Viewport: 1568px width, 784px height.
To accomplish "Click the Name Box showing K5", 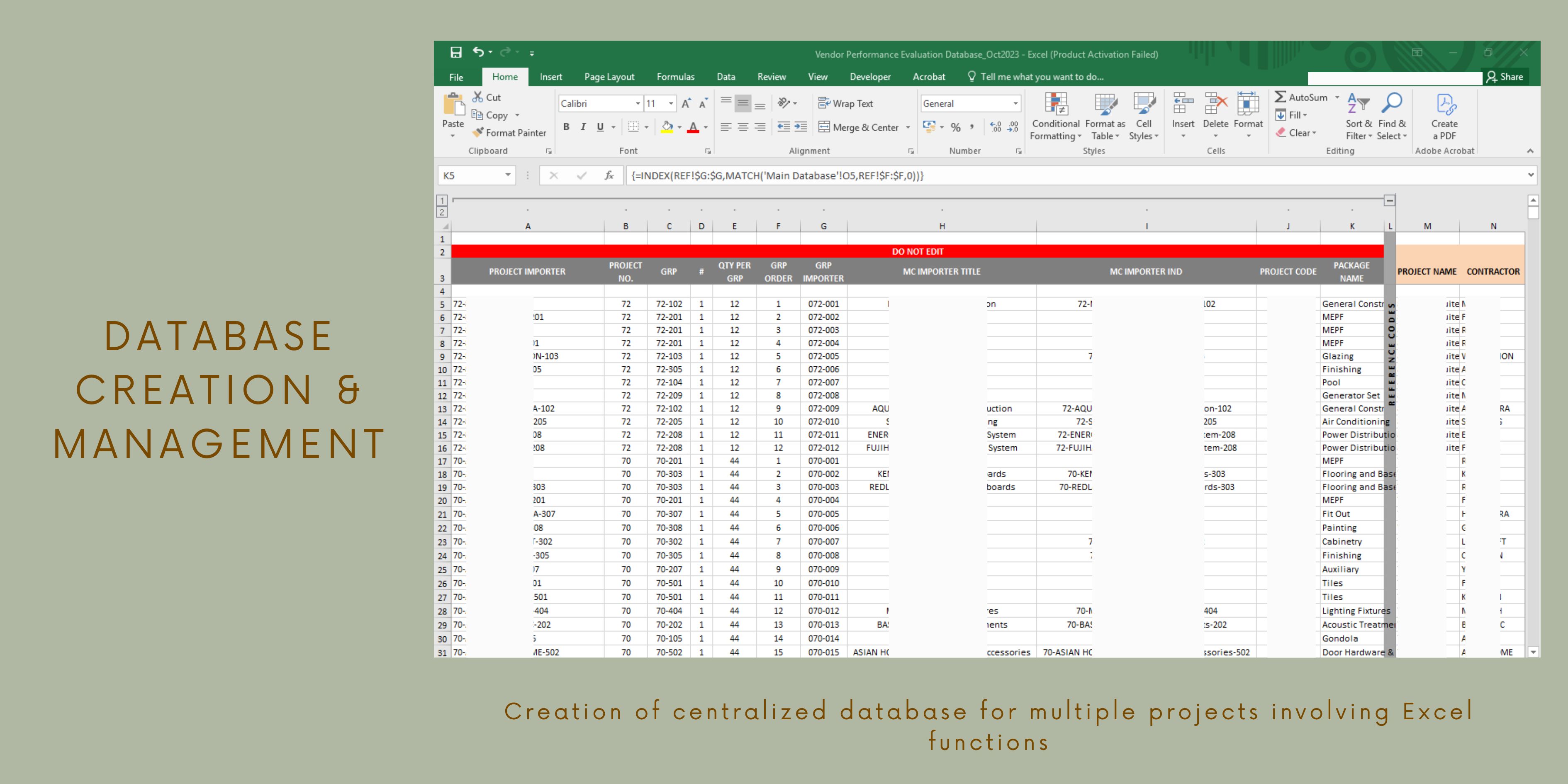I will point(477,175).
